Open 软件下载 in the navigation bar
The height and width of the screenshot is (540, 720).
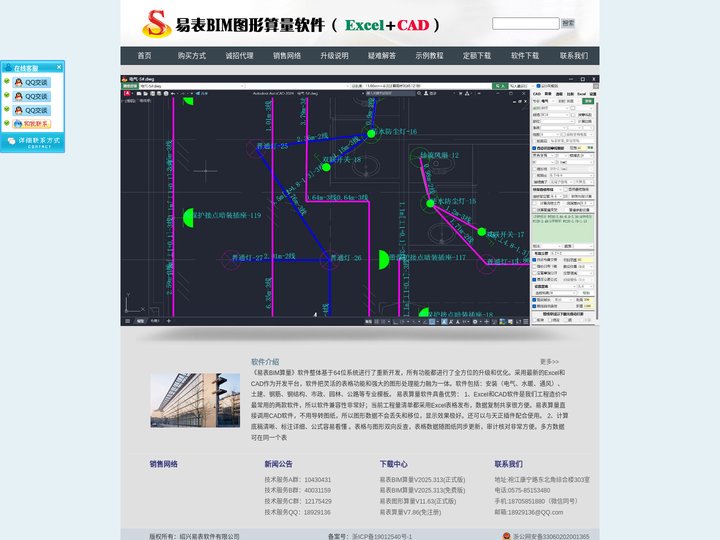(x=525, y=56)
